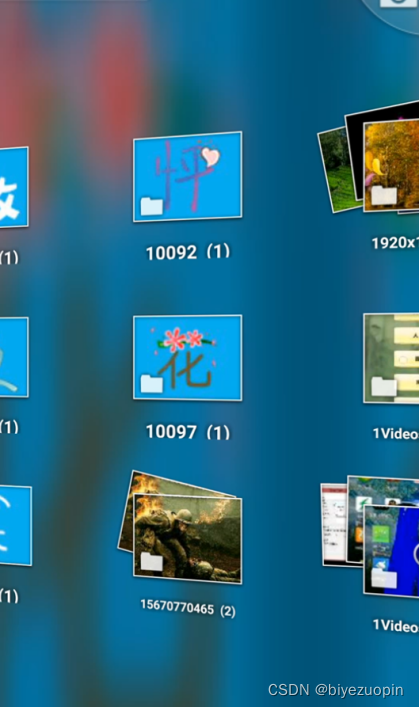Tap folder icon on the beige list thumbnail
Screen dimensions: 419x708
tap(384, 387)
